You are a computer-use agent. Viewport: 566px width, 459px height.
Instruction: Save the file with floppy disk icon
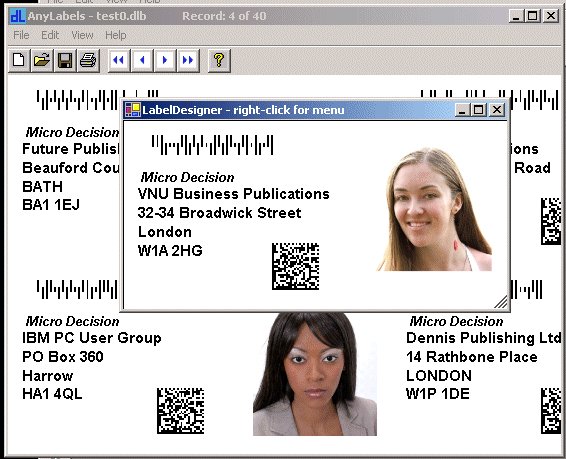click(65, 60)
